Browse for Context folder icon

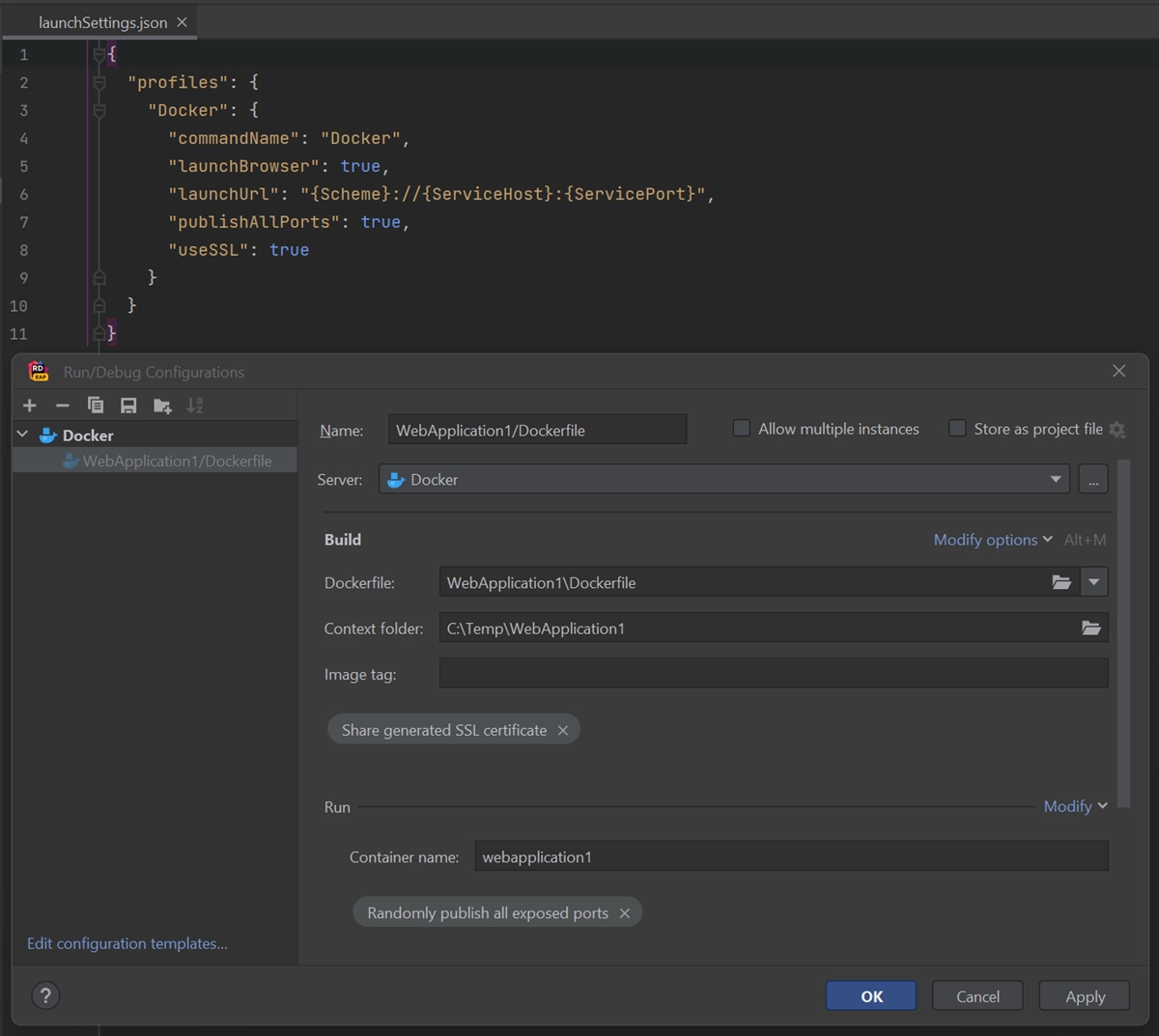pyautogui.click(x=1091, y=628)
